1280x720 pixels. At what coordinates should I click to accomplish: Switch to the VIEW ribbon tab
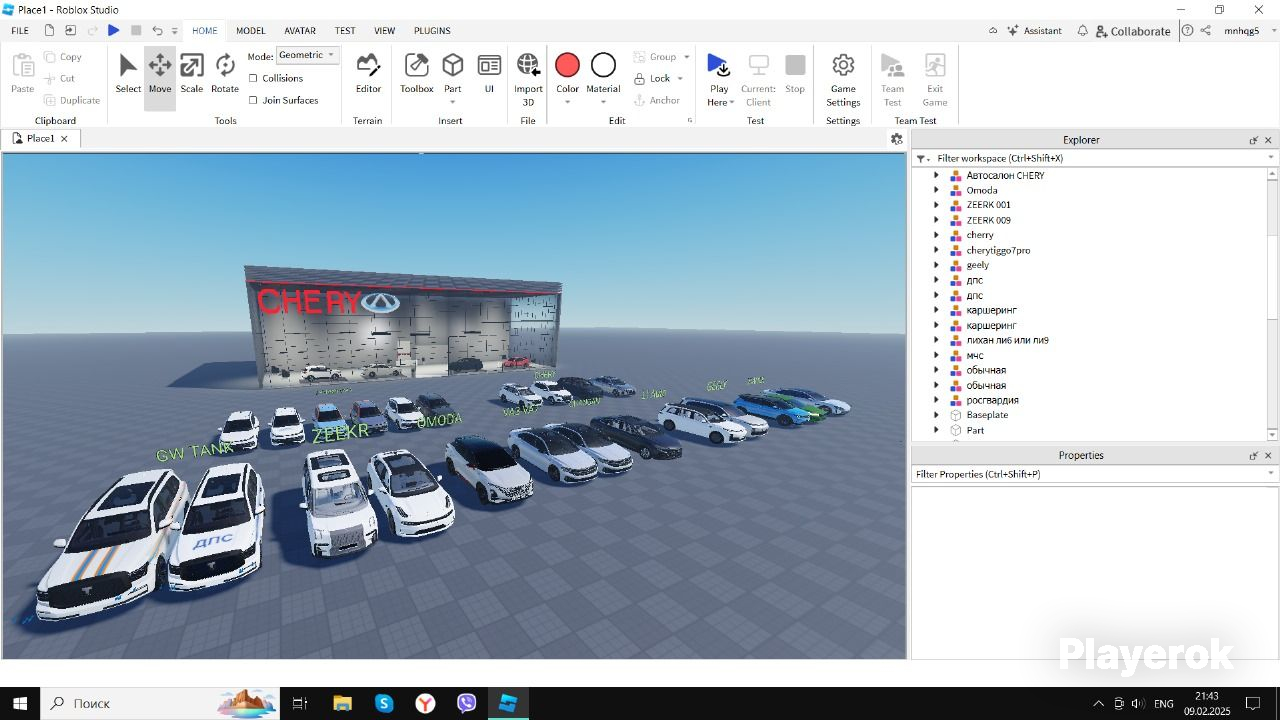click(384, 31)
